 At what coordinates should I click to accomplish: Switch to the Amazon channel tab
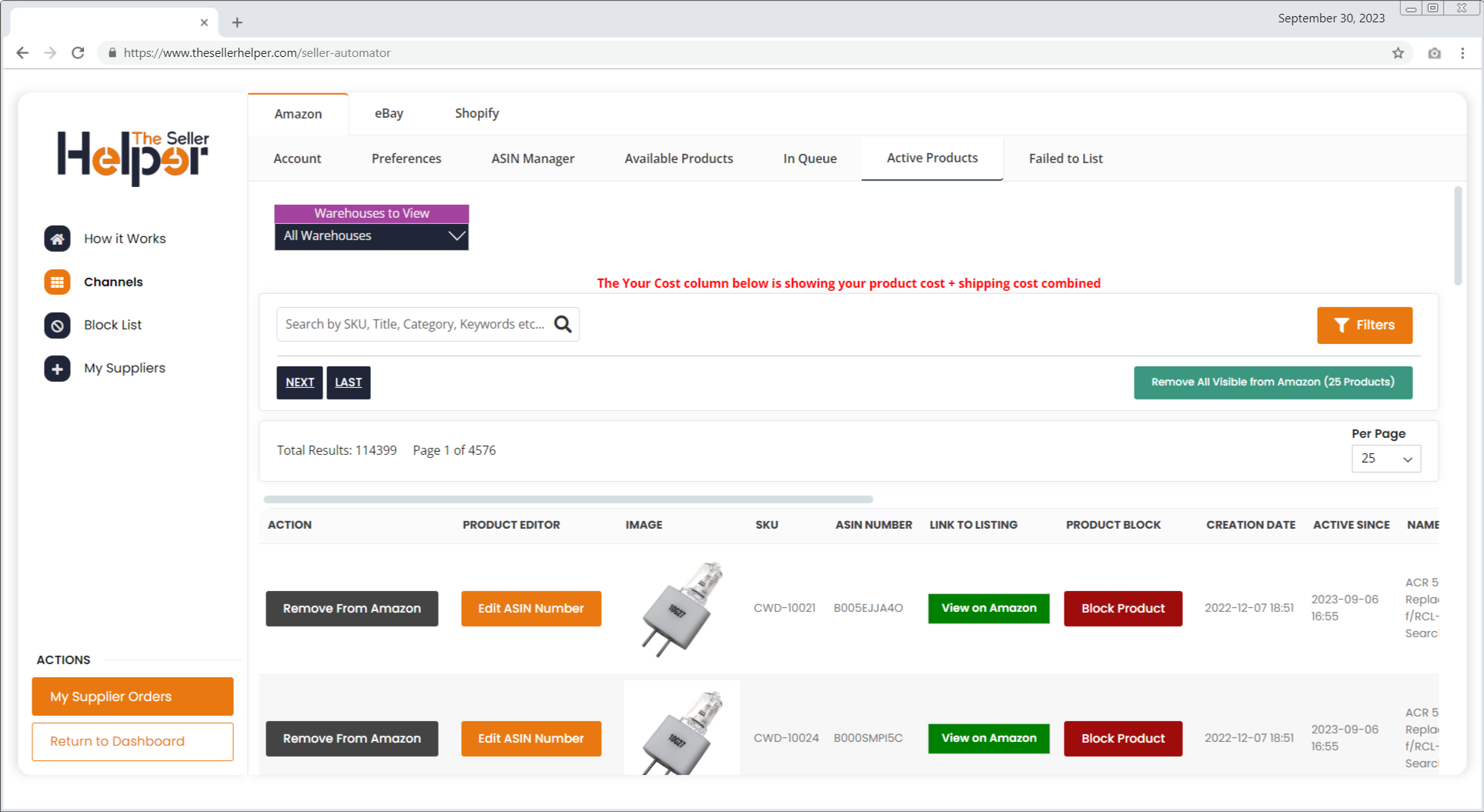tap(298, 114)
